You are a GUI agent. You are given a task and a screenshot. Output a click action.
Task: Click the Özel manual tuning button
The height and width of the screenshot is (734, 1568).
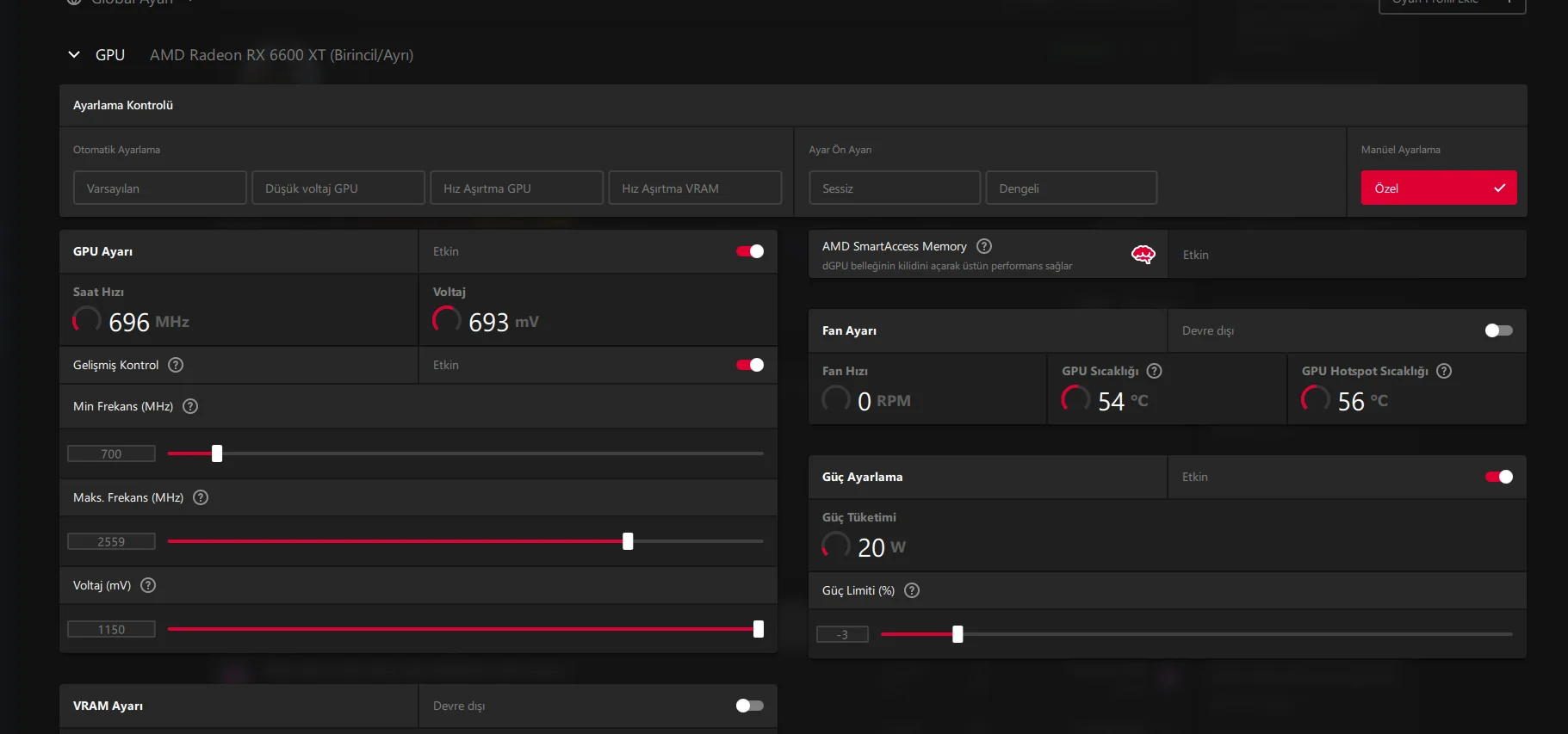pyautogui.click(x=1439, y=188)
